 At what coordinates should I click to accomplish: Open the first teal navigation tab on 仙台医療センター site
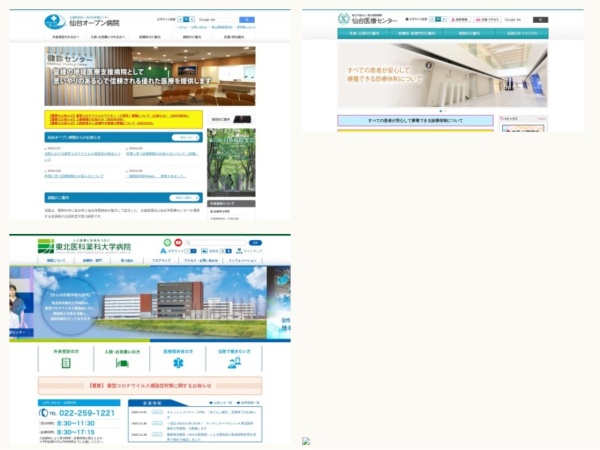tap(364, 34)
